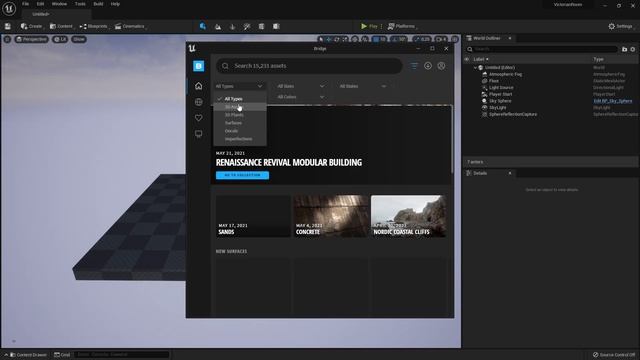Viewport: 640px width, 360px height.
Task: Open the File menu
Action: click(x=25, y=4)
